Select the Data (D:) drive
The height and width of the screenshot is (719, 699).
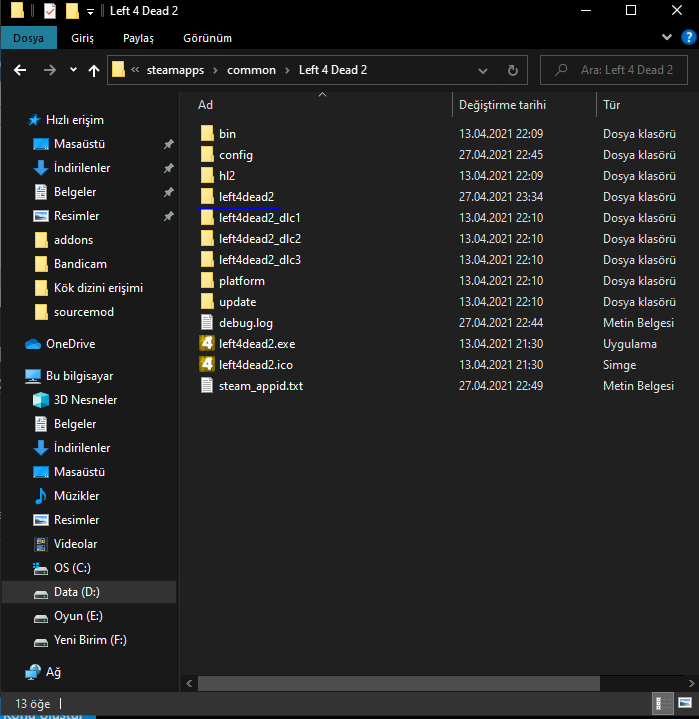pyautogui.click(x=89, y=592)
